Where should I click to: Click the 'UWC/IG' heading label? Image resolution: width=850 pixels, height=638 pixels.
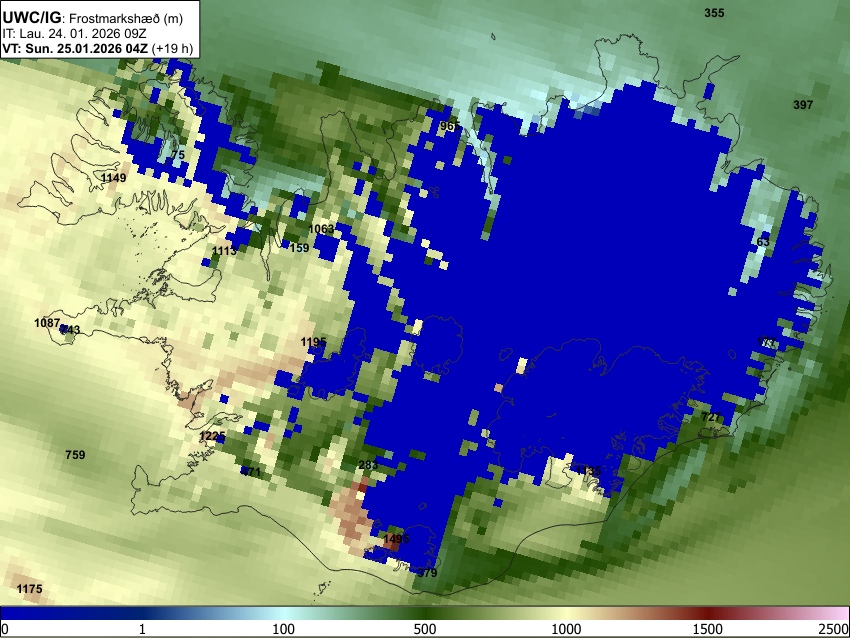(x=31, y=17)
